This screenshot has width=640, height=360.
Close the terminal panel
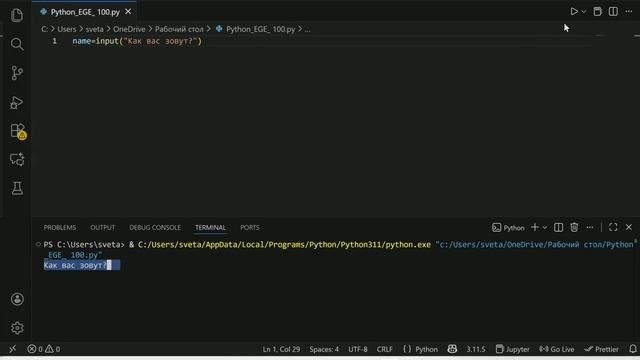click(629, 227)
